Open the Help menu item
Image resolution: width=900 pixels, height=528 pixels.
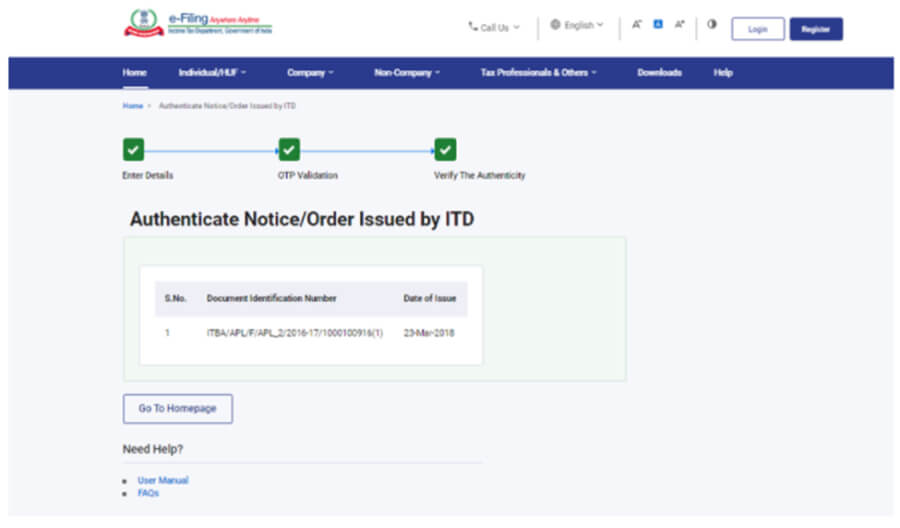[x=723, y=73]
